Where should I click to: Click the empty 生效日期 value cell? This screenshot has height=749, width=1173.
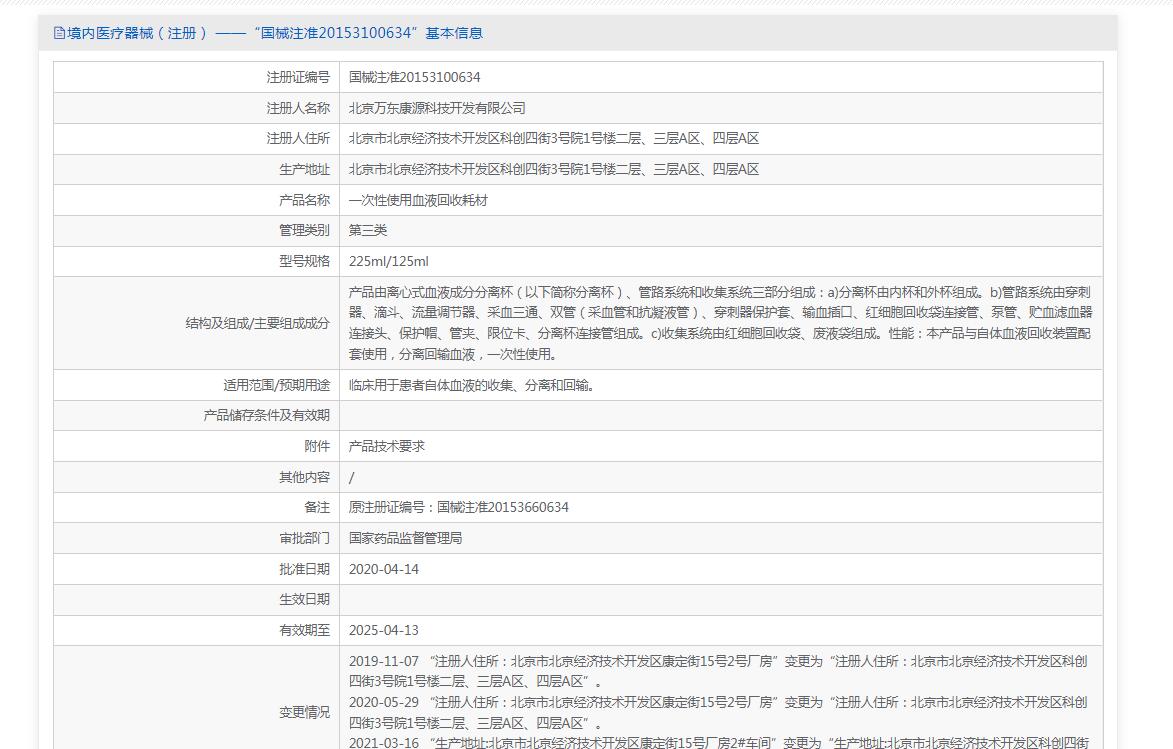[720, 599]
